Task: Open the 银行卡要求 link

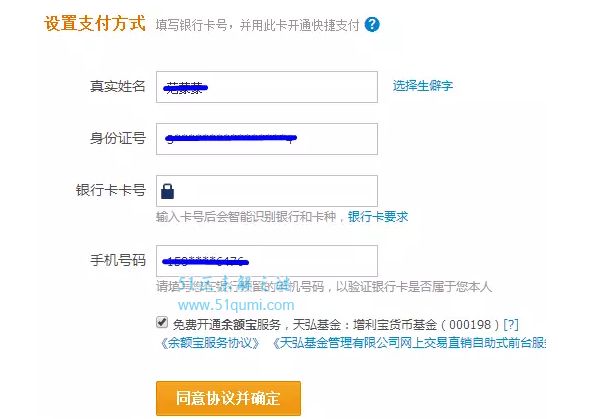Action: [x=378, y=217]
